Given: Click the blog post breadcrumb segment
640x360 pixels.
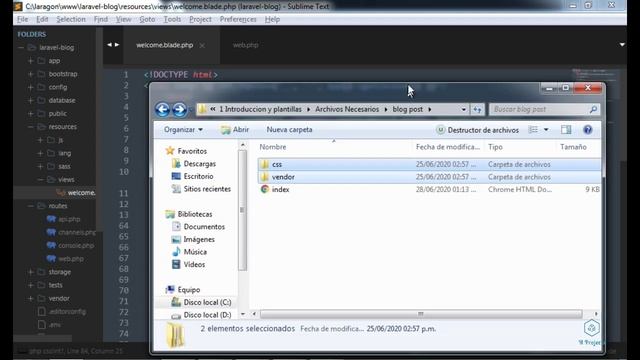Looking at the screenshot, I should pos(407,109).
